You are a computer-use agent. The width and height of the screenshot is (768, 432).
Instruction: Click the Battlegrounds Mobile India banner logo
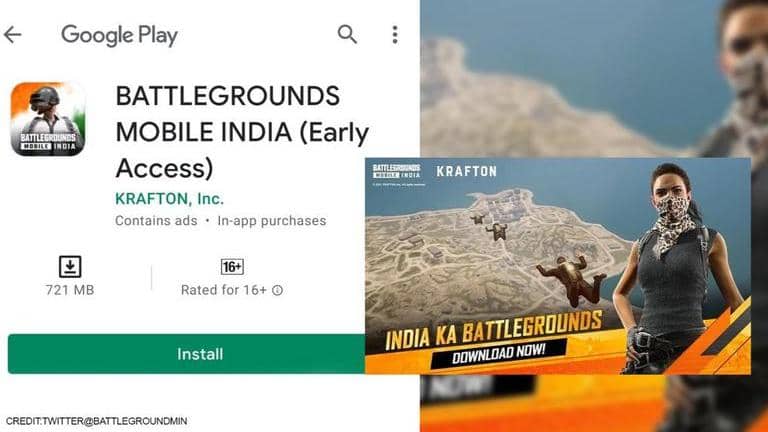pos(397,171)
